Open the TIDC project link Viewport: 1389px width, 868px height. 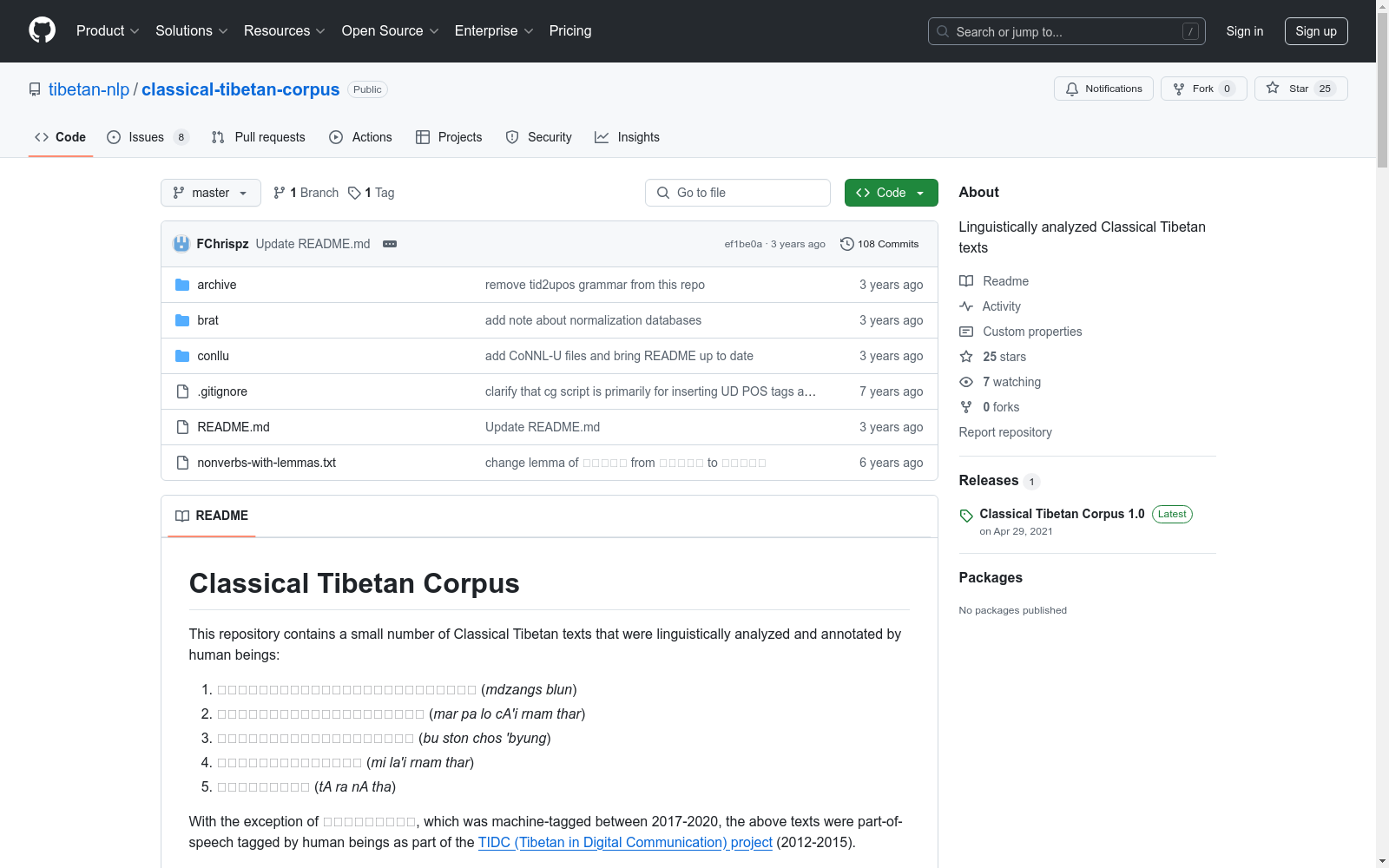(625, 843)
